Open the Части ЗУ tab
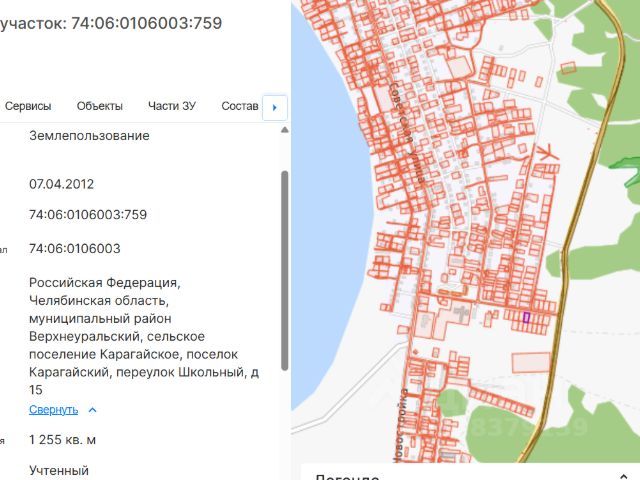 (x=172, y=106)
